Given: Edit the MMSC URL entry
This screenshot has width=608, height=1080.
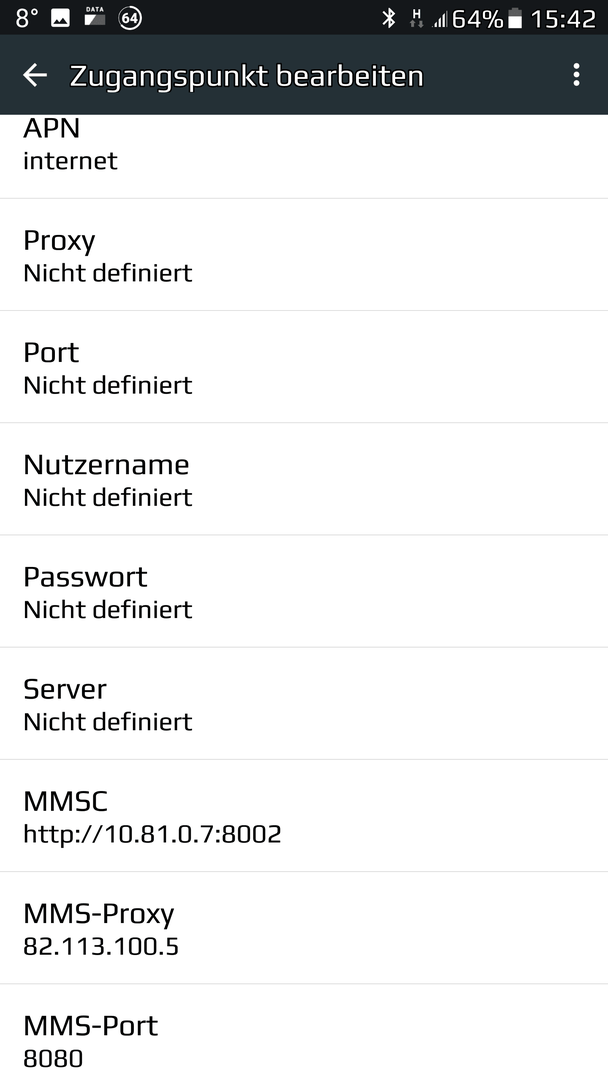Looking at the screenshot, I should (x=304, y=816).
